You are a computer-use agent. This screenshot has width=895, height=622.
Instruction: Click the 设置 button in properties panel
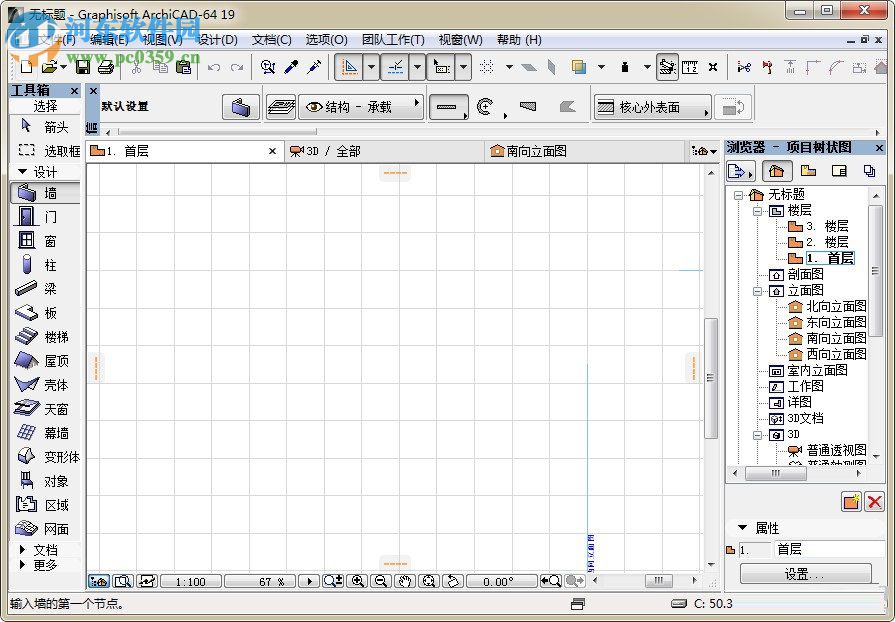tap(805, 574)
